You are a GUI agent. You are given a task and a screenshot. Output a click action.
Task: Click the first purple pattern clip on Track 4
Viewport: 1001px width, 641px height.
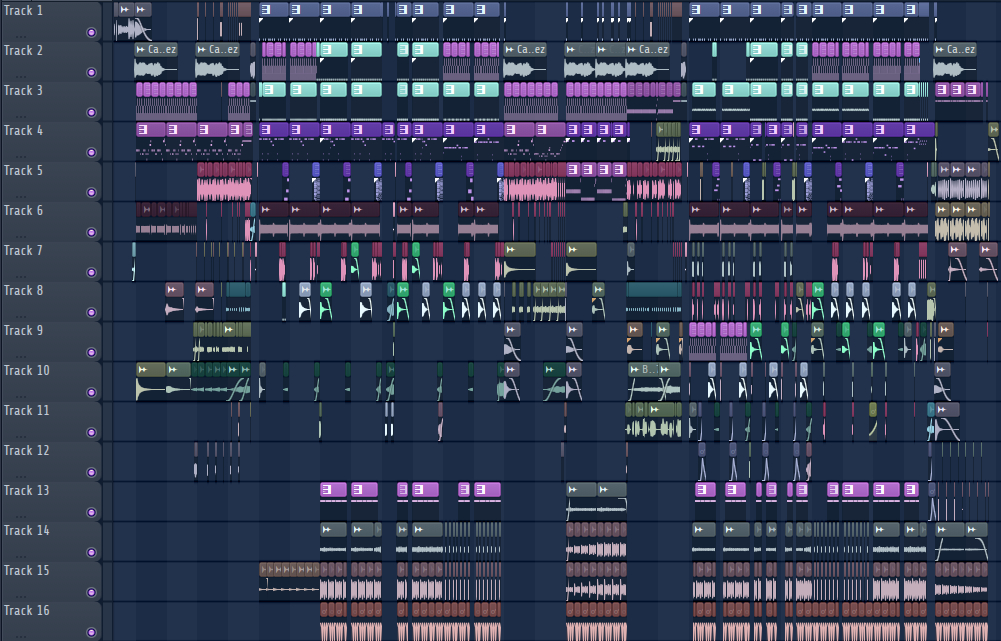[150, 129]
